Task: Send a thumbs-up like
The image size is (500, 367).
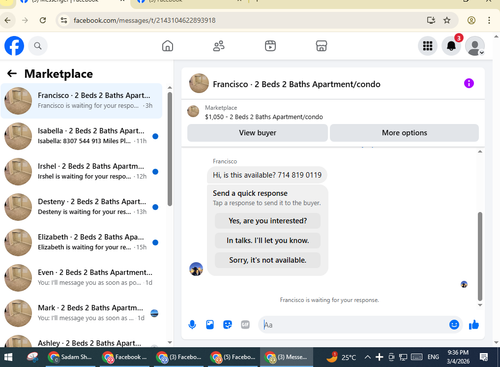Action: click(x=474, y=324)
